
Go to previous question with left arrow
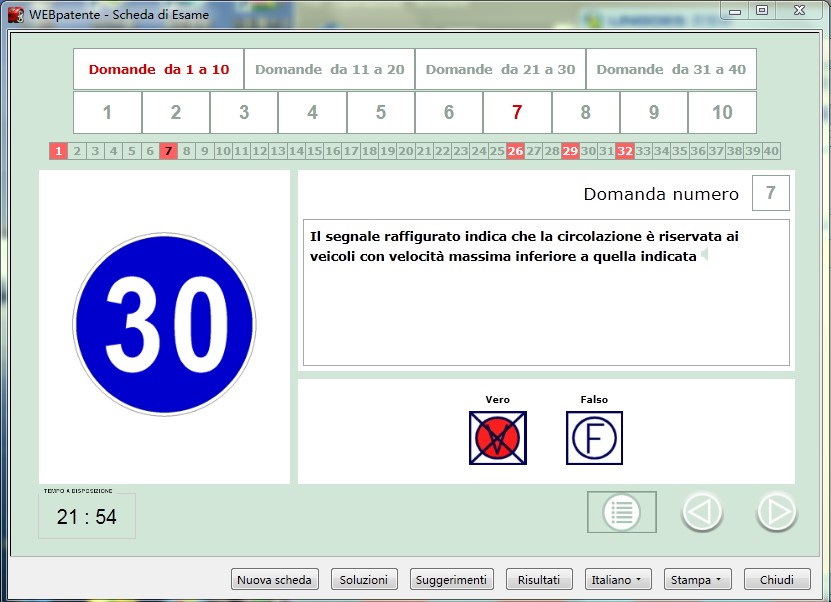click(702, 512)
